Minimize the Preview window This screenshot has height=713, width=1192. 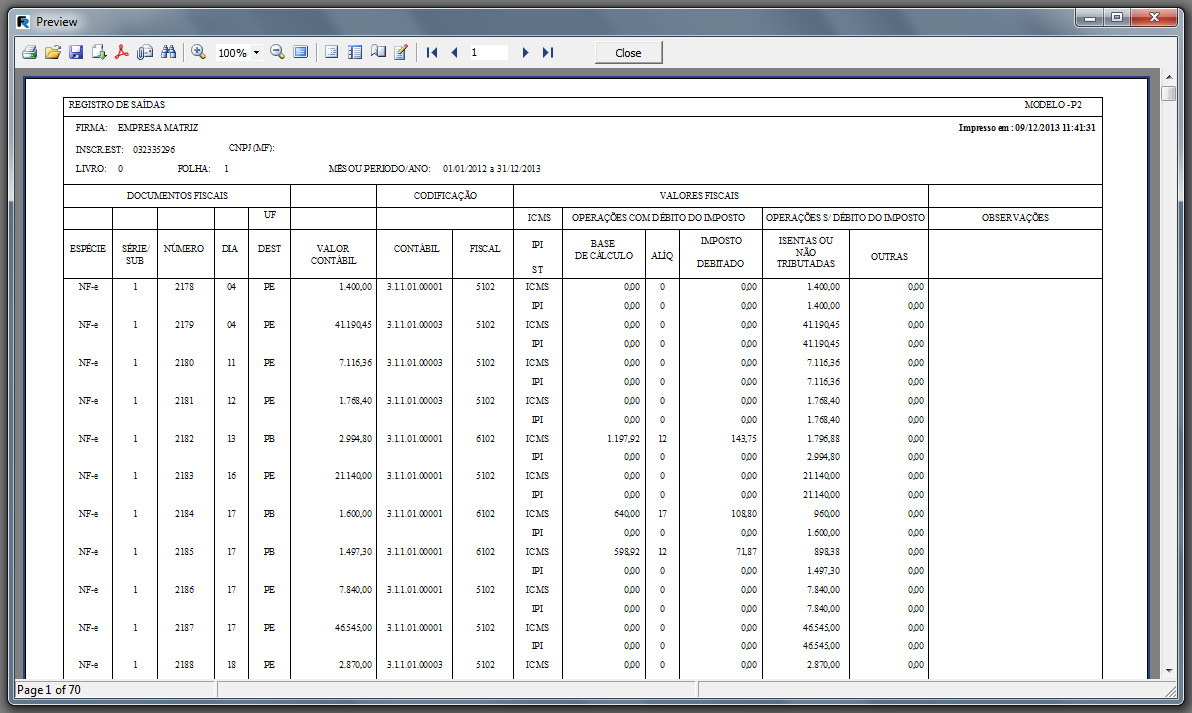click(1090, 17)
